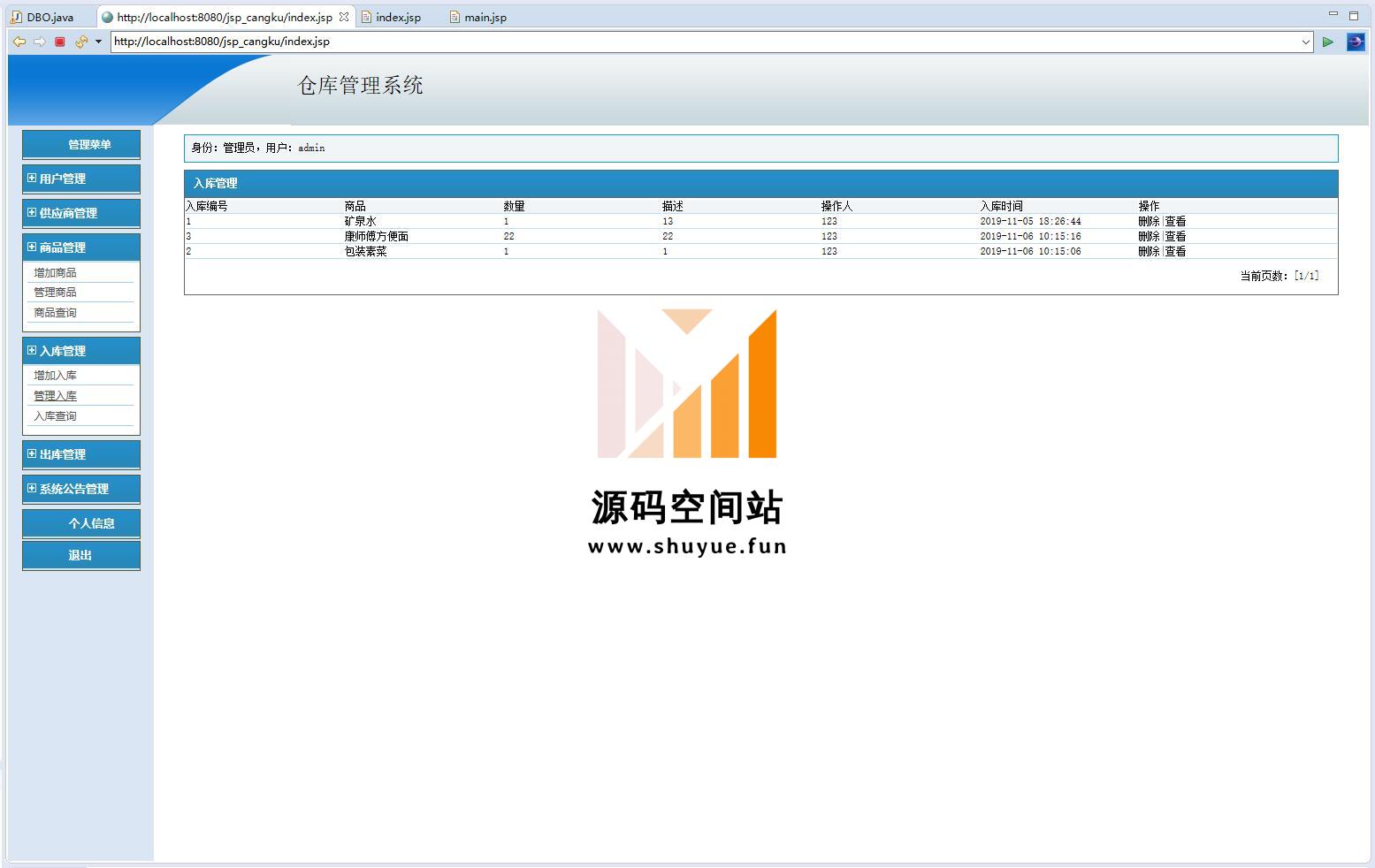The height and width of the screenshot is (868, 1375).
Task: Select the 包装素菜 product cell
Action: coord(366,252)
